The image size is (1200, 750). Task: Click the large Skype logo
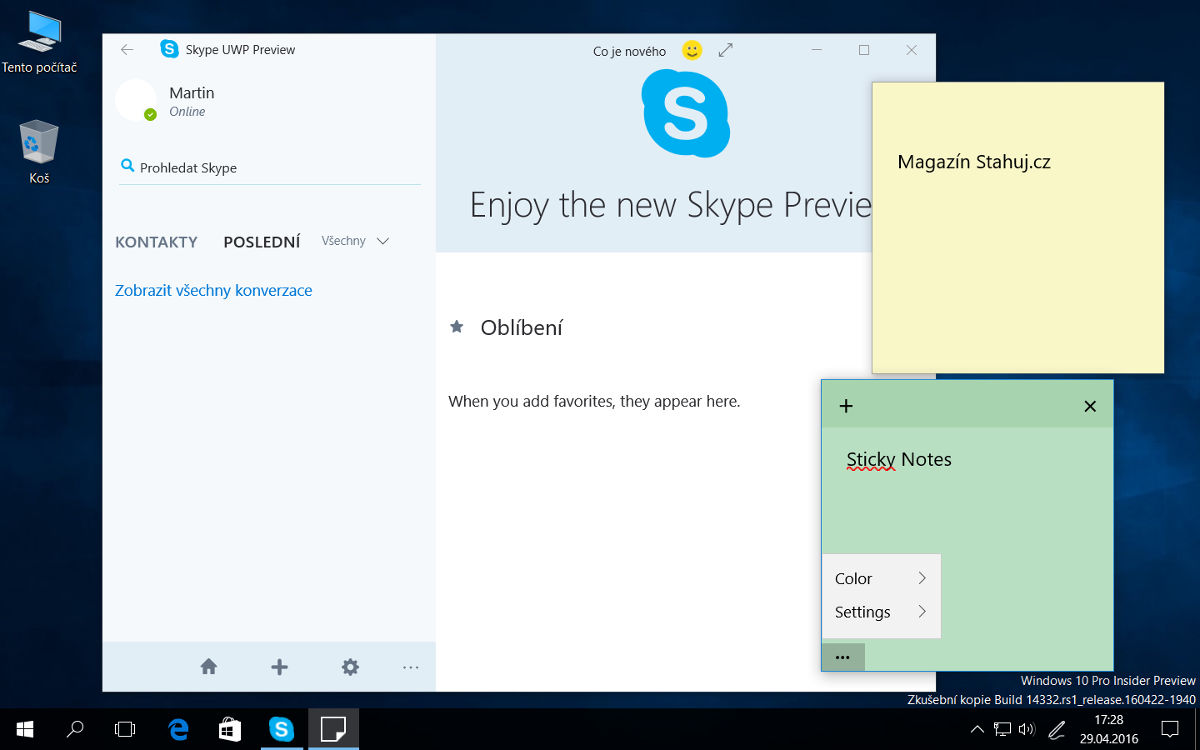coord(686,113)
